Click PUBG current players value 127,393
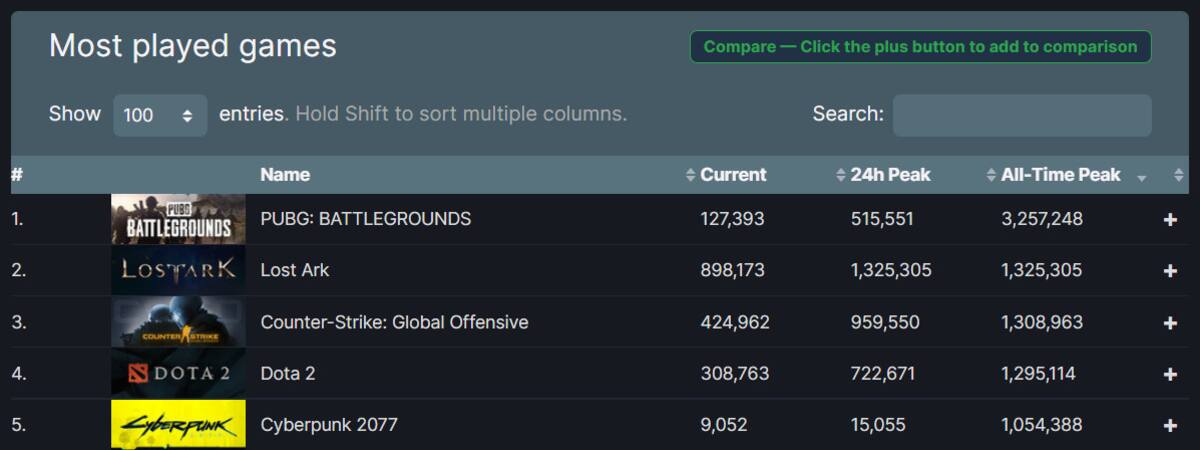Screen dimensions: 1200x450 pos(732,219)
